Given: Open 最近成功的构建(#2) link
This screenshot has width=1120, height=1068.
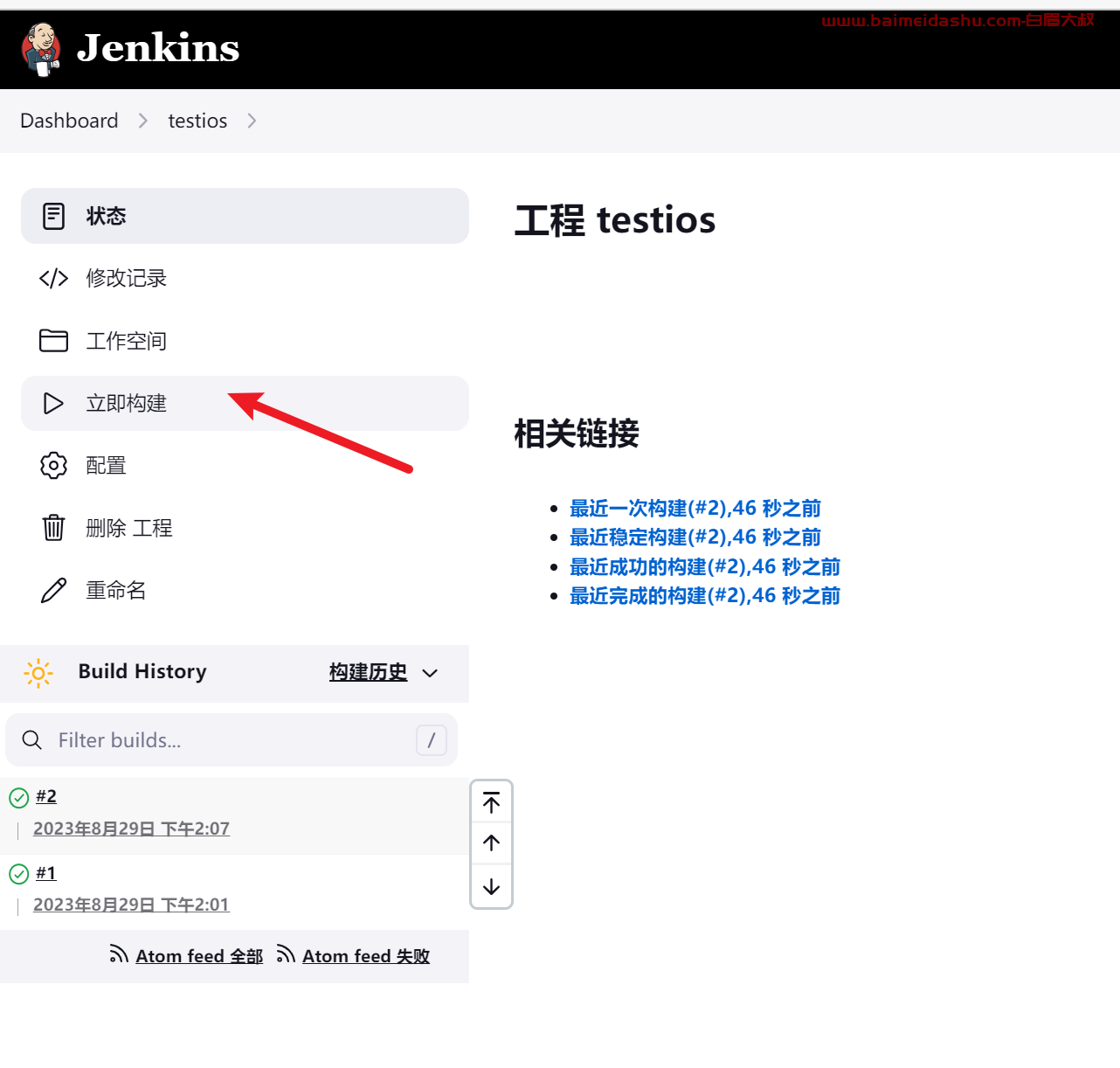Looking at the screenshot, I should point(705,566).
